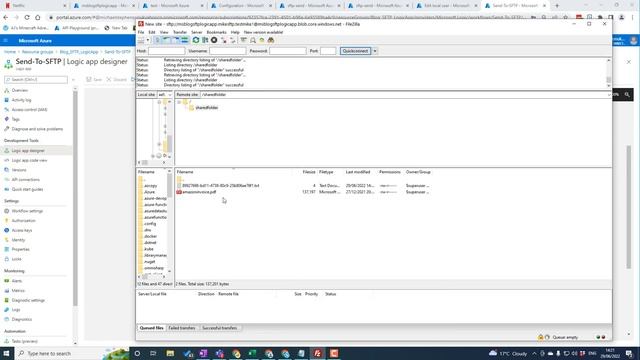Search files with binoculars icon

271,40
